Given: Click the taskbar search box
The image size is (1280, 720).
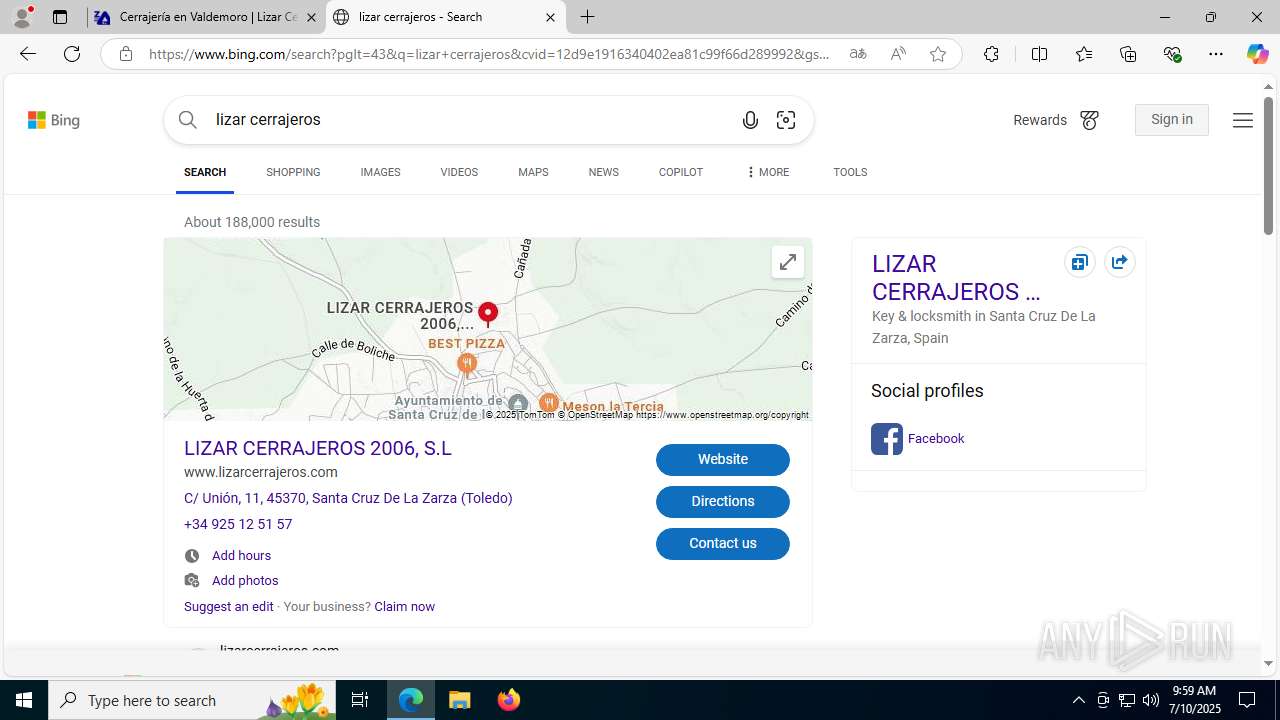Looking at the screenshot, I should point(192,700).
